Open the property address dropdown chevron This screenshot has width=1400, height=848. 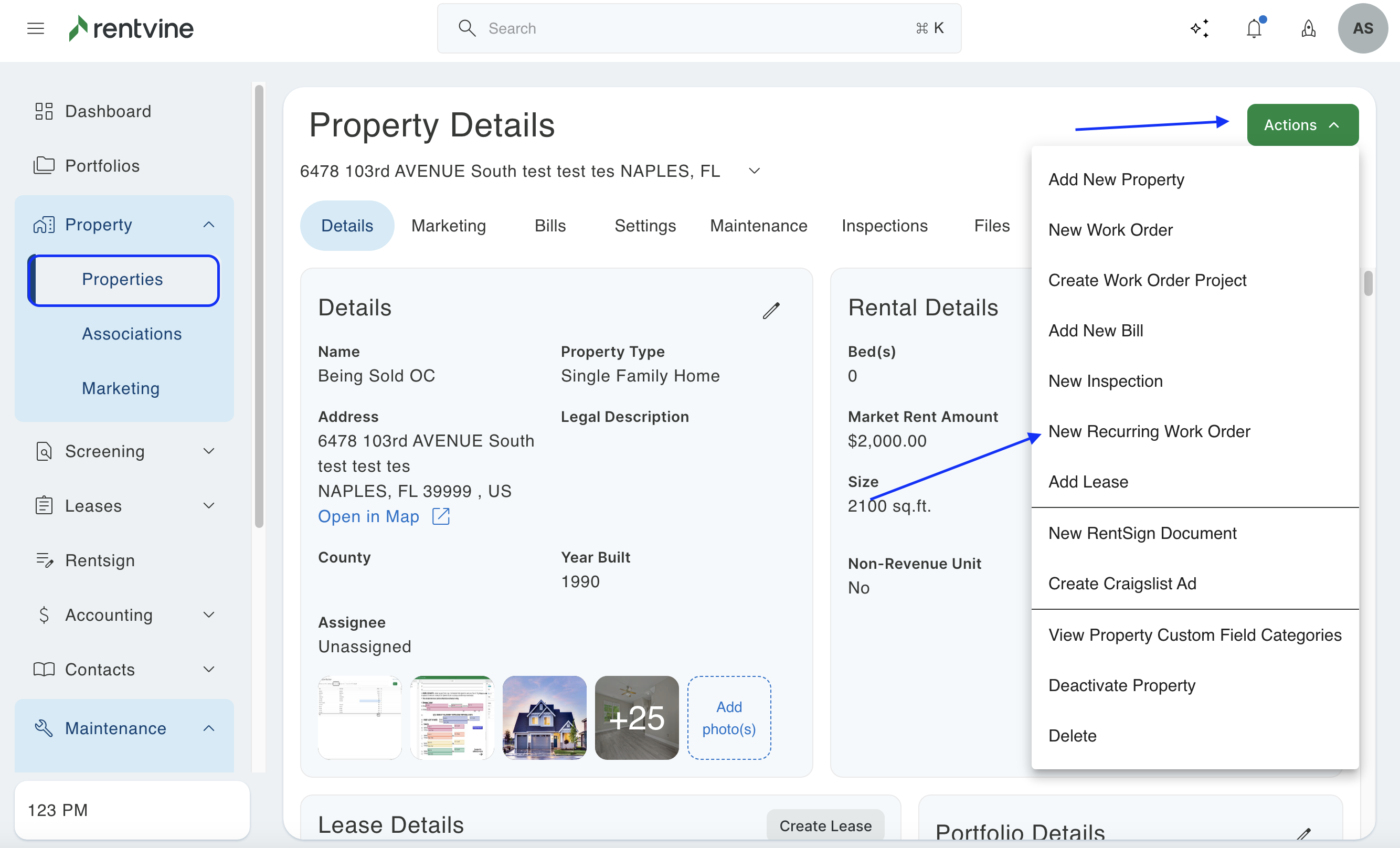pos(754,171)
